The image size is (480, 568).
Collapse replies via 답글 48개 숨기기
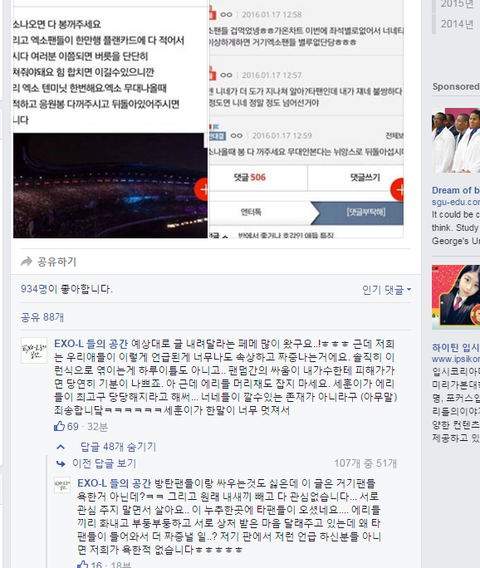pyautogui.click(x=118, y=447)
